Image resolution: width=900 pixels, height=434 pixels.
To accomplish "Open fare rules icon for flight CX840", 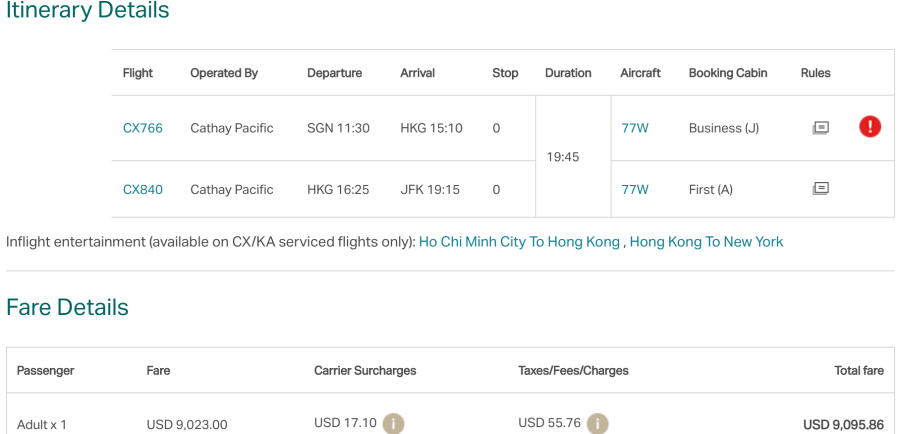I will coord(821,188).
